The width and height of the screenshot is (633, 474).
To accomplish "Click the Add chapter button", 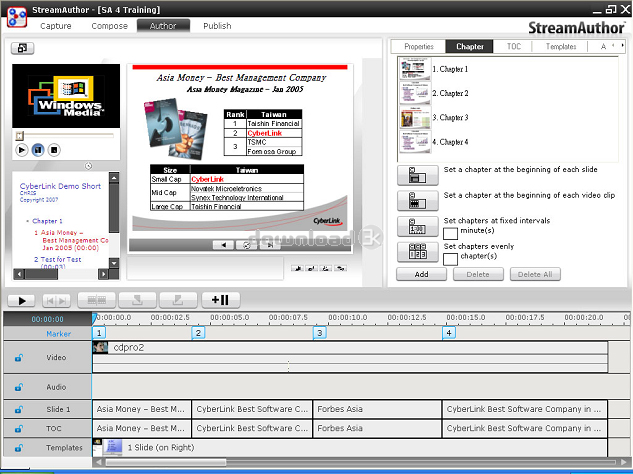I will [x=421, y=275].
